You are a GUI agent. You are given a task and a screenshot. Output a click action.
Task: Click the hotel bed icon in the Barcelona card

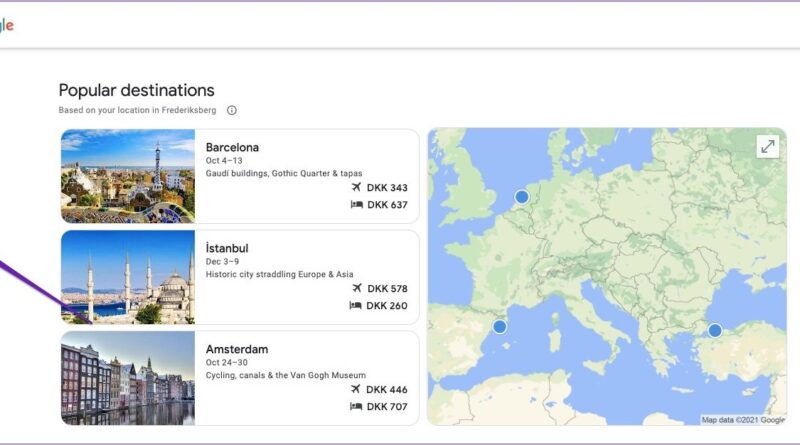click(x=356, y=205)
